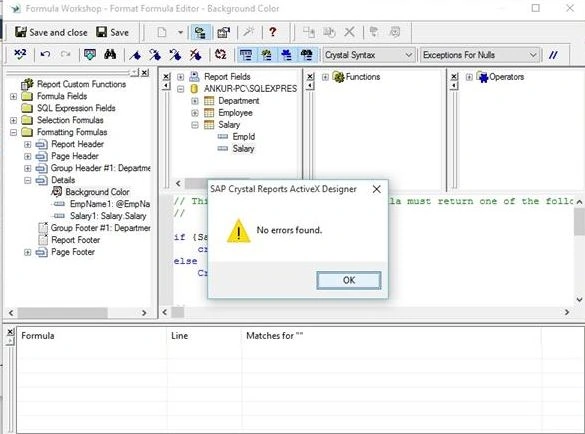Expand the Functions tree
Screen dimensions: 585x434
click(325, 77)
